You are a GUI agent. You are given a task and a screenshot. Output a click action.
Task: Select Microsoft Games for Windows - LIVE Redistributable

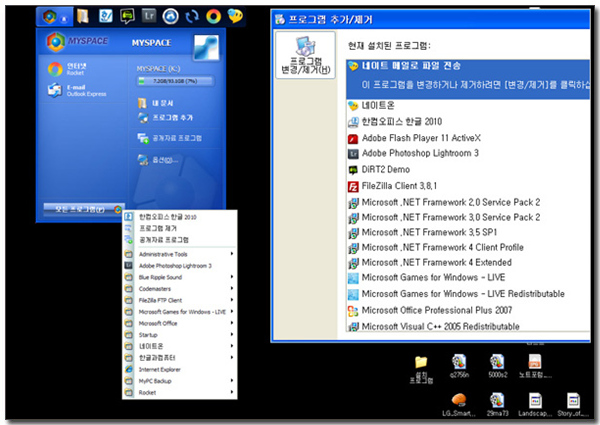tap(468, 294)
